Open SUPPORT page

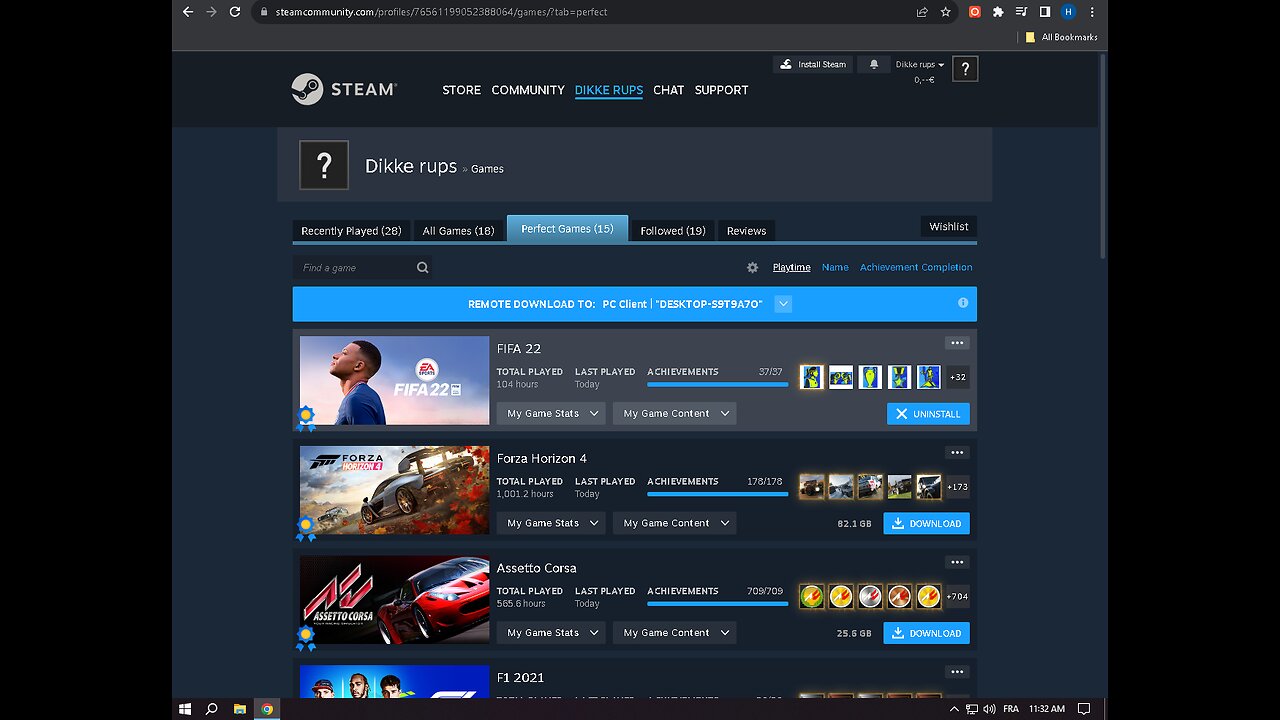tap(721, 90)
